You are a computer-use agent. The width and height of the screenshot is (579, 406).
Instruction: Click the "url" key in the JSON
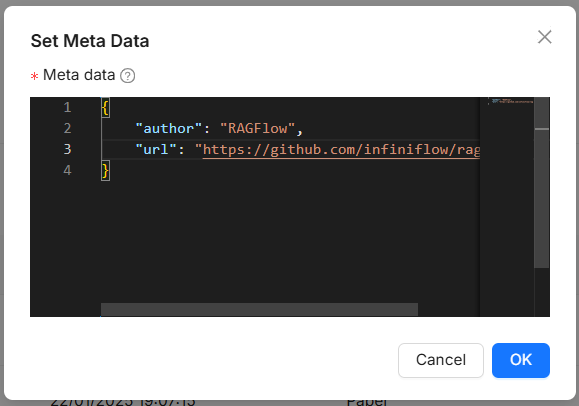click(x=156, y=150)
